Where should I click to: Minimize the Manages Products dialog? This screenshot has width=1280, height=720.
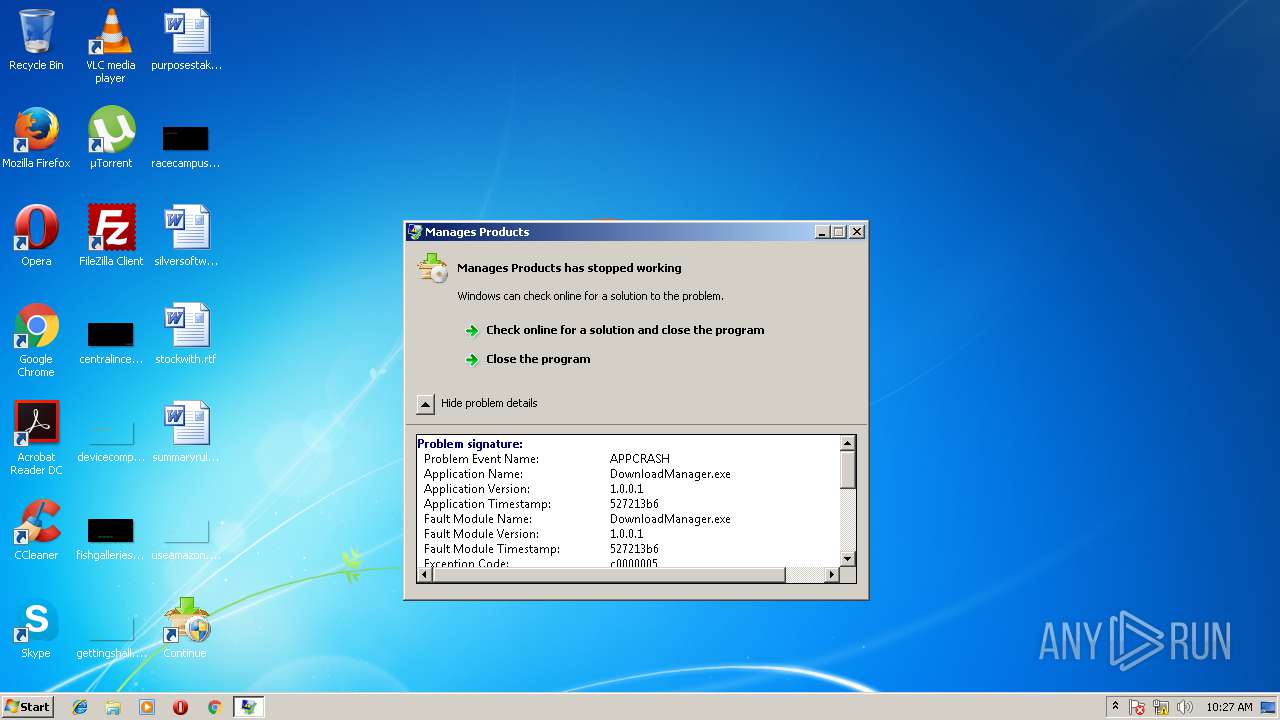coord(822,232)
